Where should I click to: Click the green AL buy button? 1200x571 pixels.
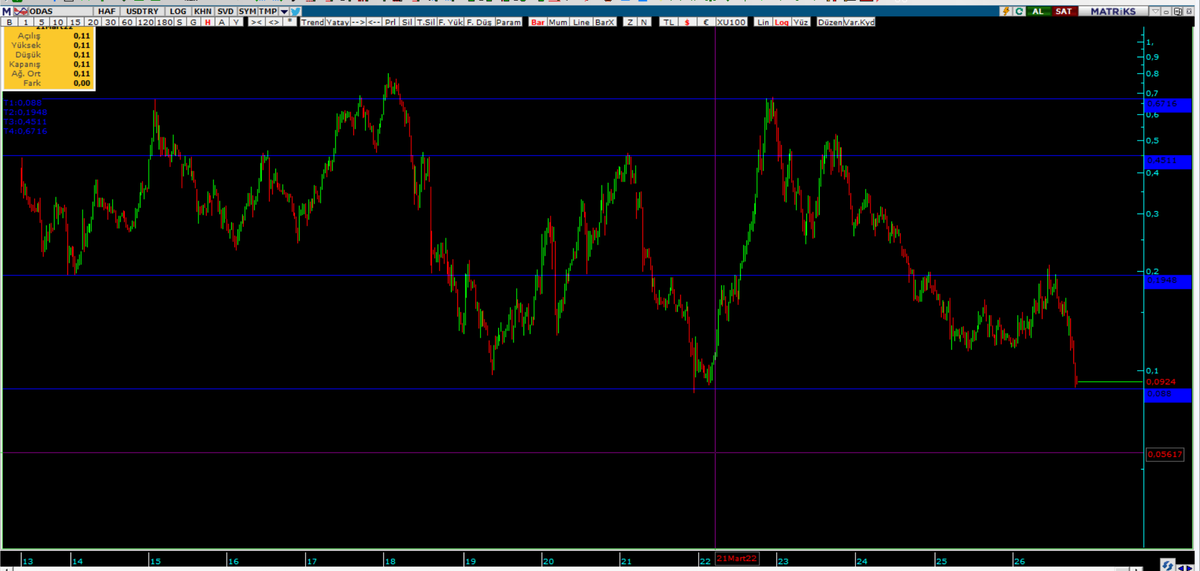pyautogui.click(x=1038, y=11)
